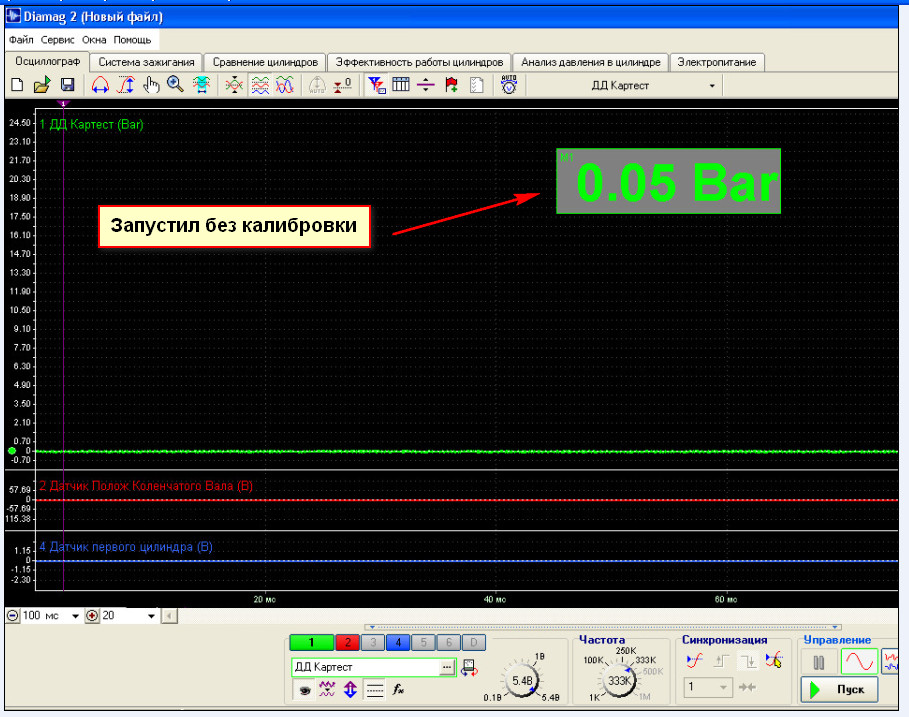Open the sync channel dropdown showing 1
909x717 pixels.
click(708, 687)
